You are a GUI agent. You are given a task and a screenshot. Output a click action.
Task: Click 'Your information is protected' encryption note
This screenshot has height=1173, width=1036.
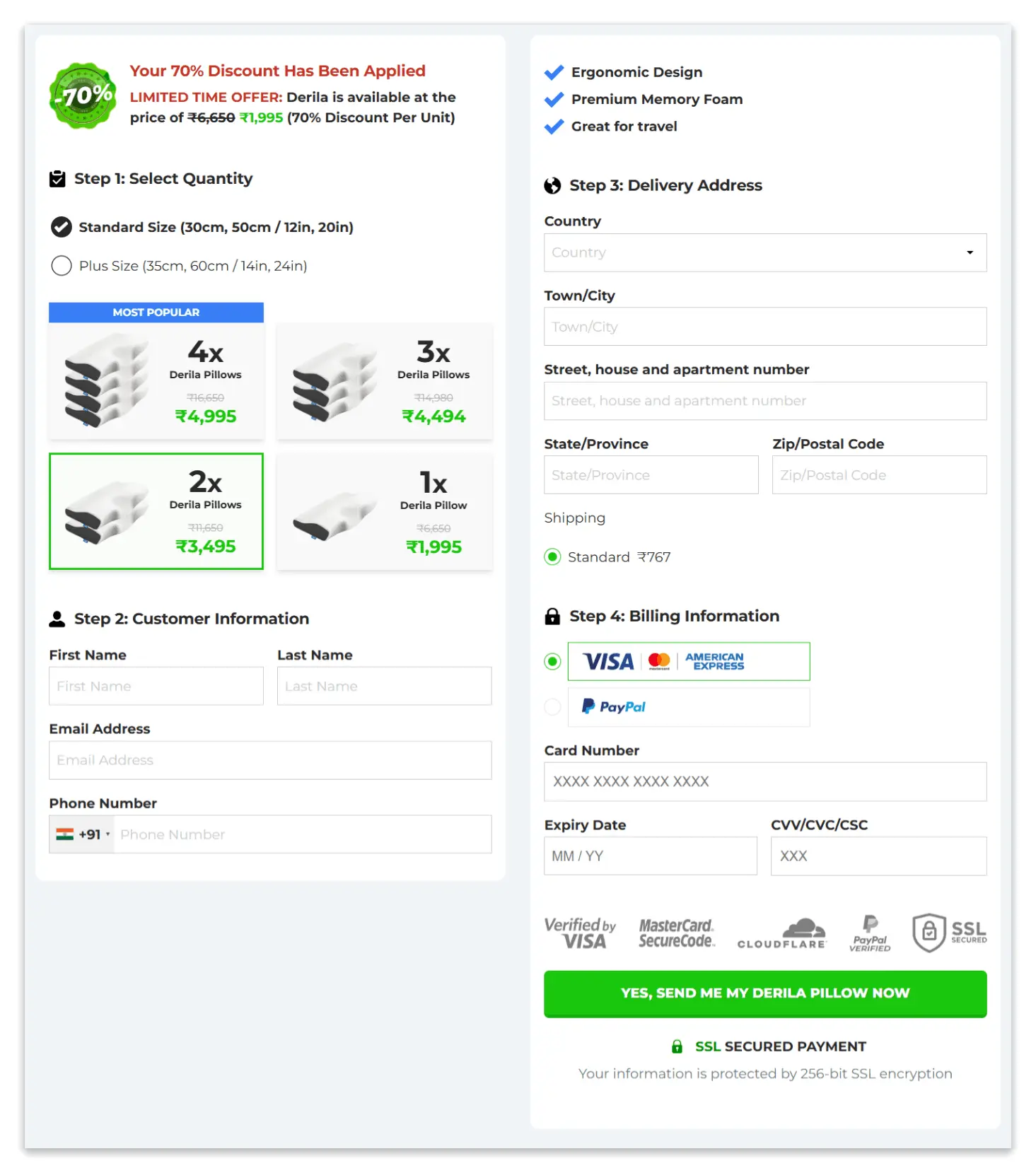coord(765,1074)
